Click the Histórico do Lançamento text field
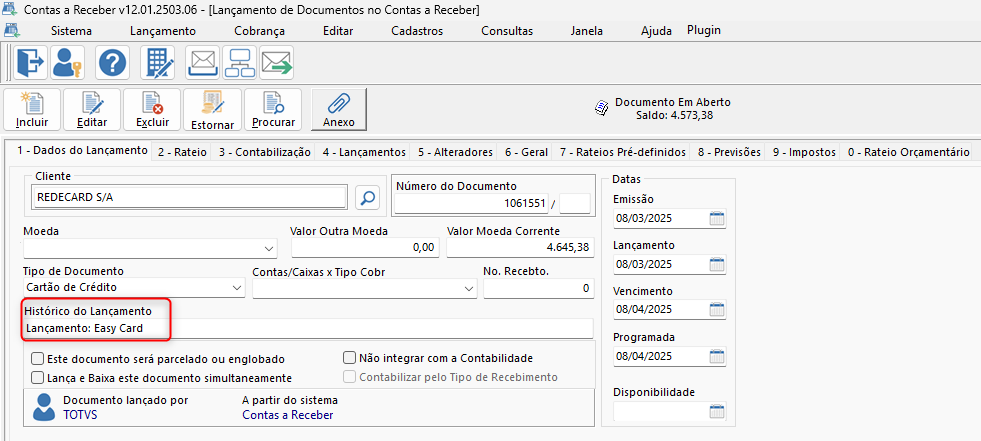This screenshot has height=441, width=981. pos(380,328)
